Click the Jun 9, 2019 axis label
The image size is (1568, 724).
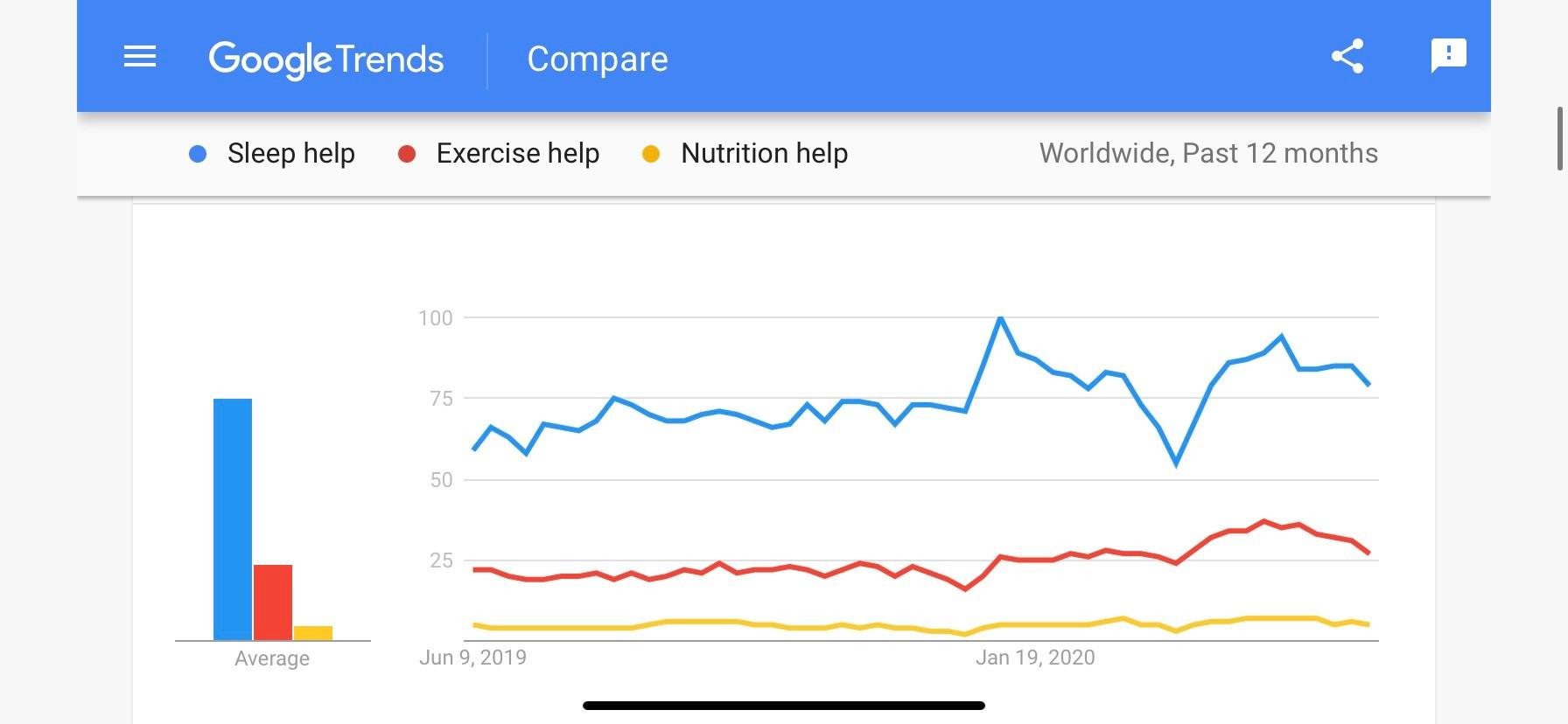pos(472,658)
